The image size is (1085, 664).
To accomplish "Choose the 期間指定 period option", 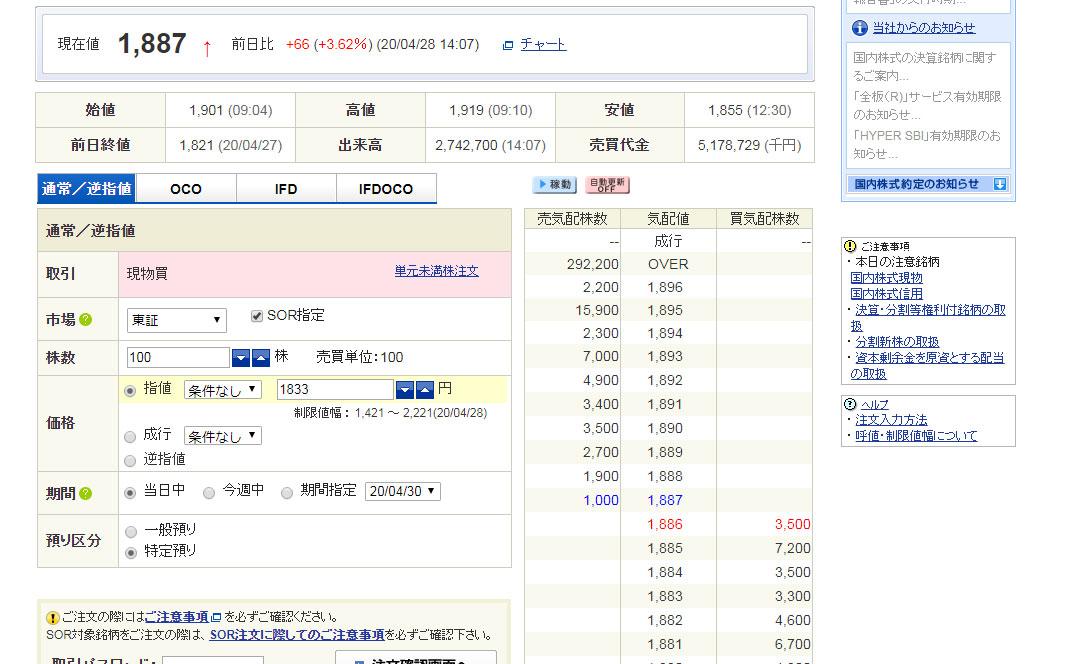I will point(286,492).
